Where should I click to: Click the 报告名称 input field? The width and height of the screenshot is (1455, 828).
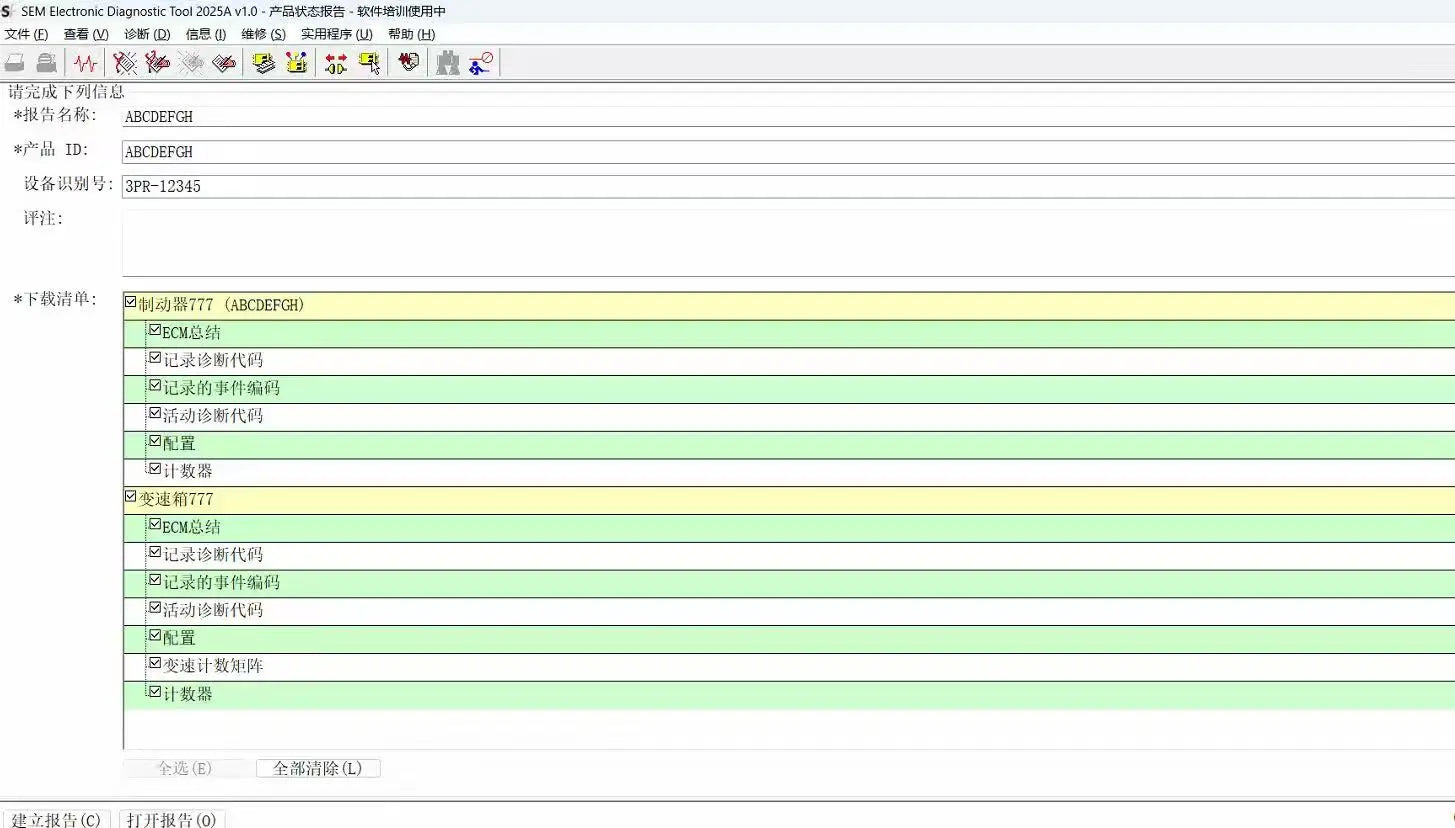788,116
